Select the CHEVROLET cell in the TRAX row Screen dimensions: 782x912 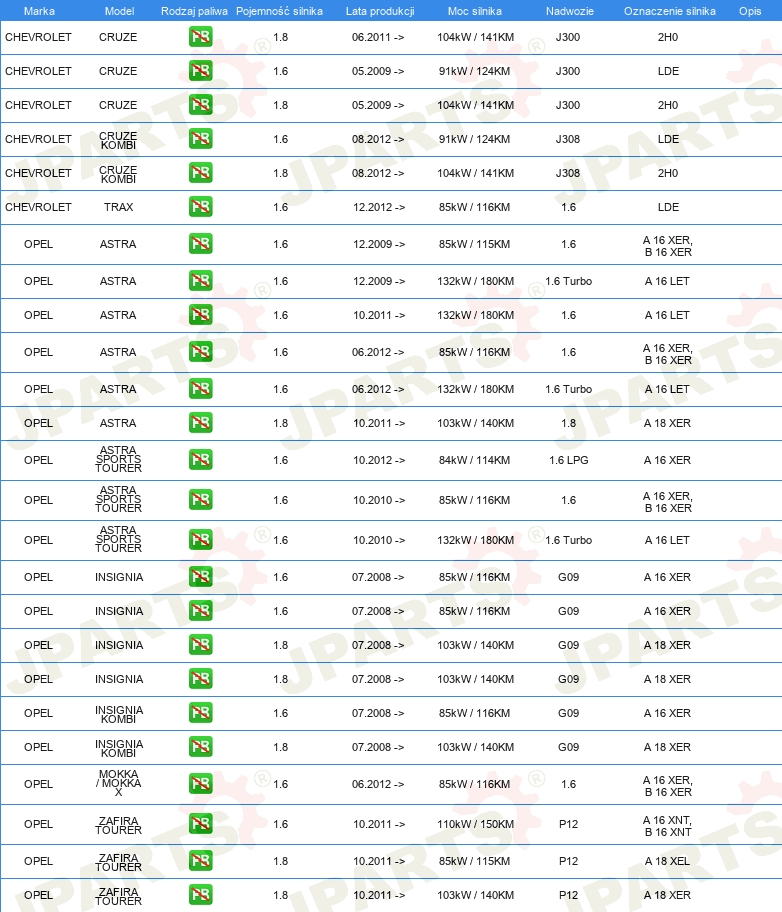coord(38,207)
